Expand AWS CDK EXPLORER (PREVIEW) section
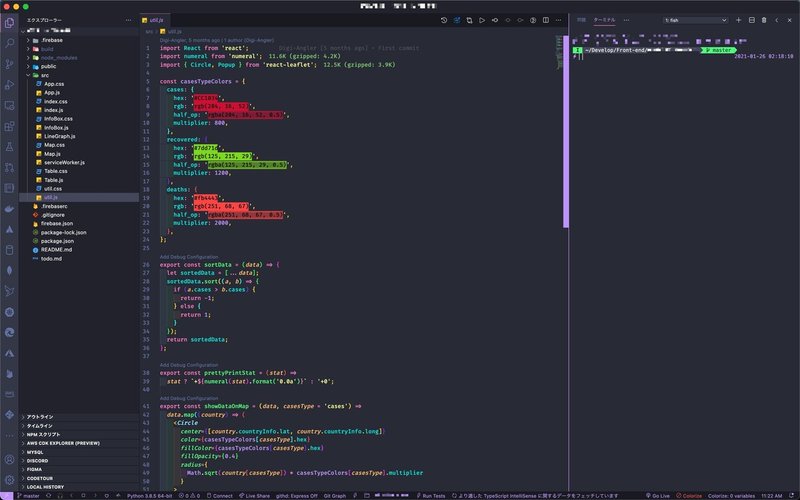800x500 pixels. tap(79, 443)
